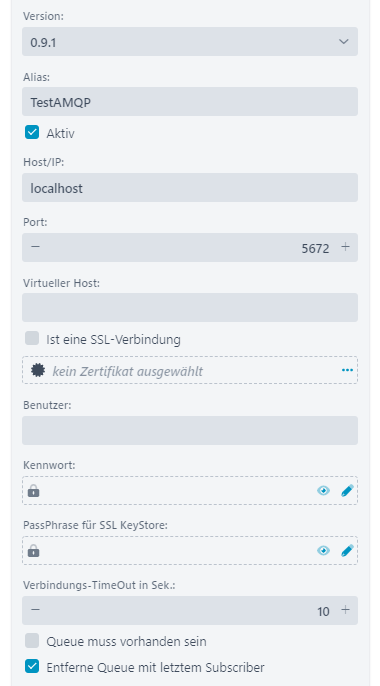Edit the Kennwort with the pencil icon
Viewport: 380px width, 686px height.
coord(347,491)
